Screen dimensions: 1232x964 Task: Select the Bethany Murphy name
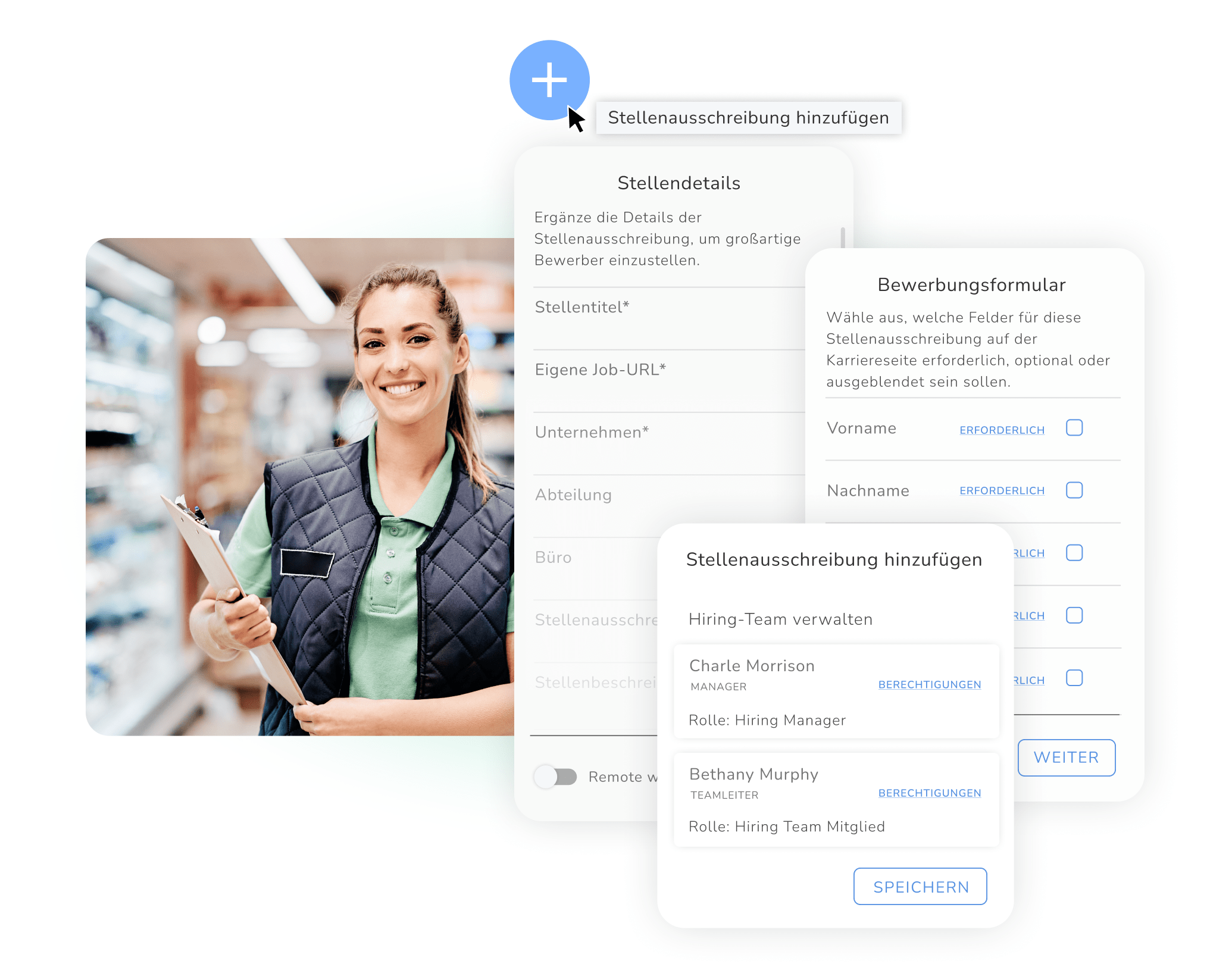753,775
